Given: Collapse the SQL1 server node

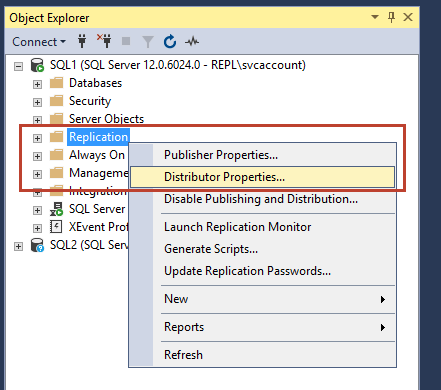Looking at the screenshot, I should pyautogui.click(x=18, y=66).
